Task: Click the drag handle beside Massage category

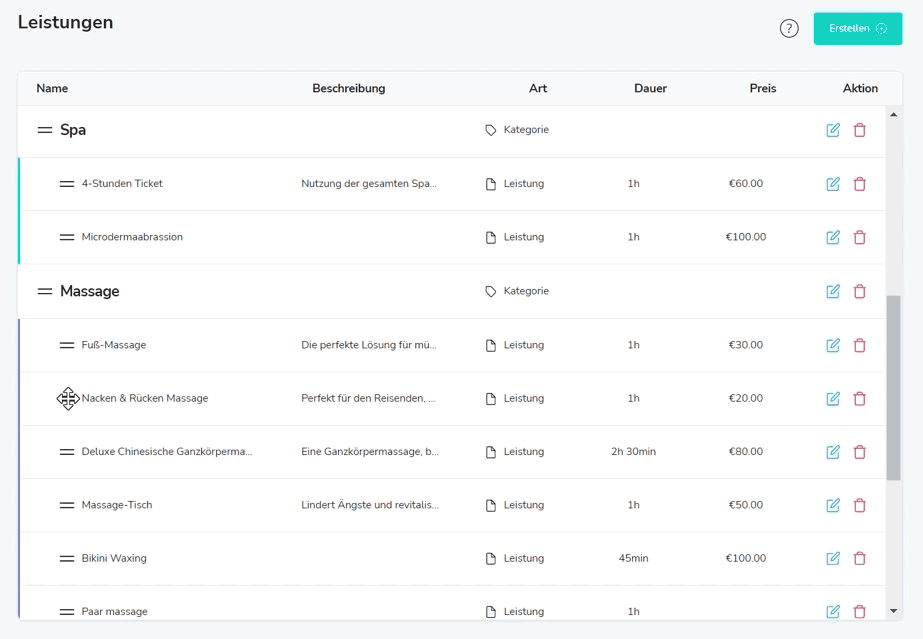Action: [x=45, y=291]
